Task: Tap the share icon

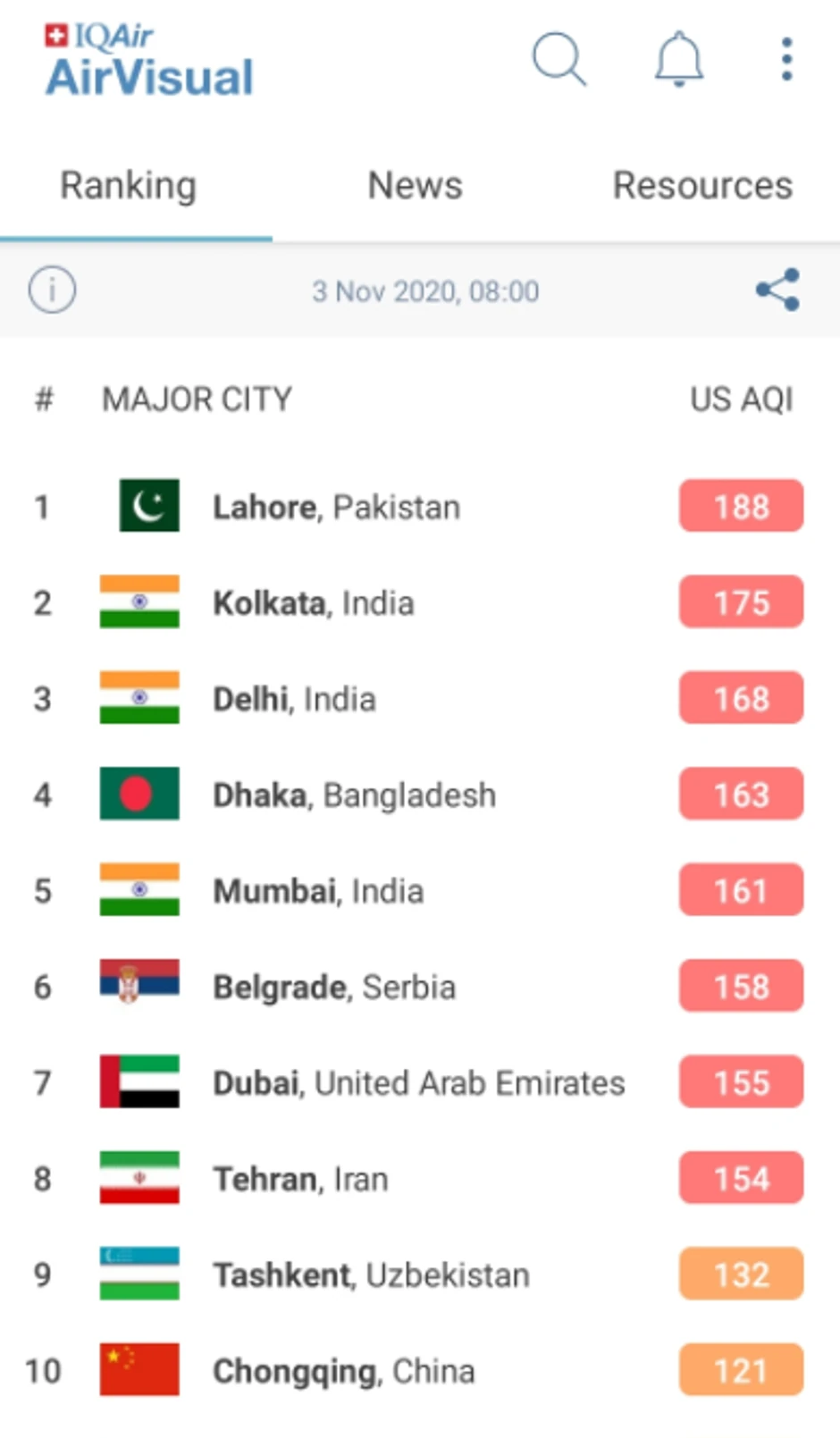Action: tap(777, 290)
